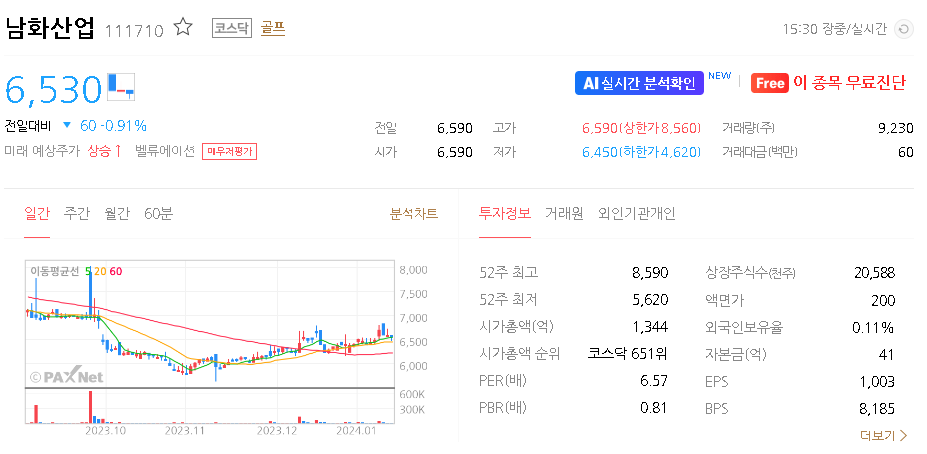This screenshot has height=454, width=927.
Task: Click 거래대금(백만) value 60
Action: click(x=906, y=153)
